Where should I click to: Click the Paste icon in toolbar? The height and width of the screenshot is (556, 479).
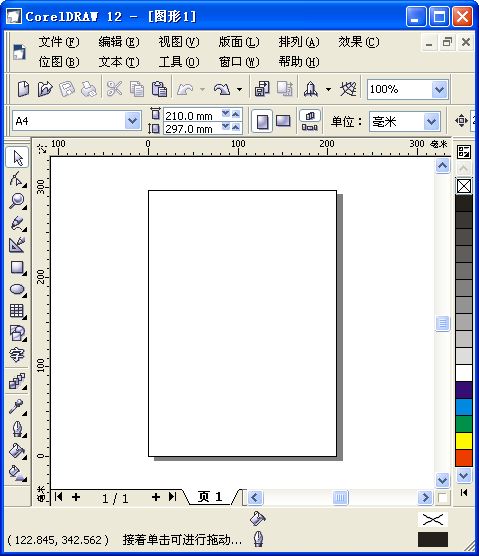[159, 89]
